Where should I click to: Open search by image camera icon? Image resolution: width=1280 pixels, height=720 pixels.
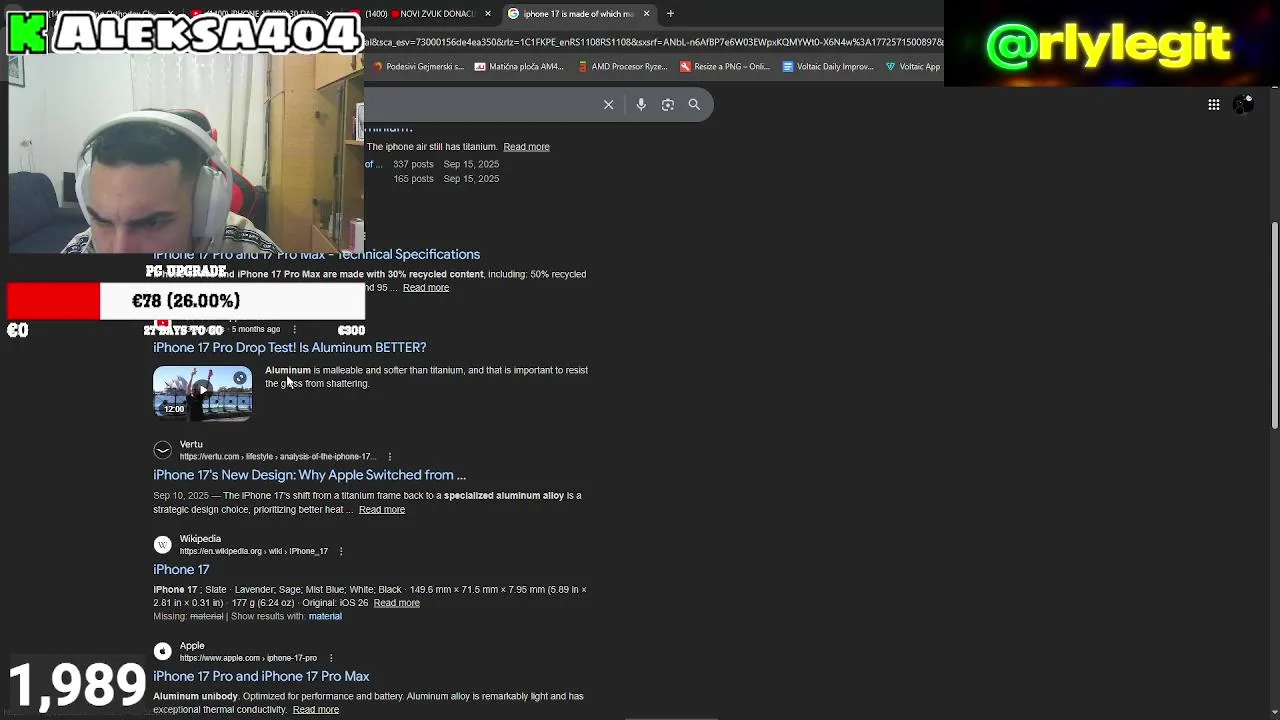[x=668, y=104]
